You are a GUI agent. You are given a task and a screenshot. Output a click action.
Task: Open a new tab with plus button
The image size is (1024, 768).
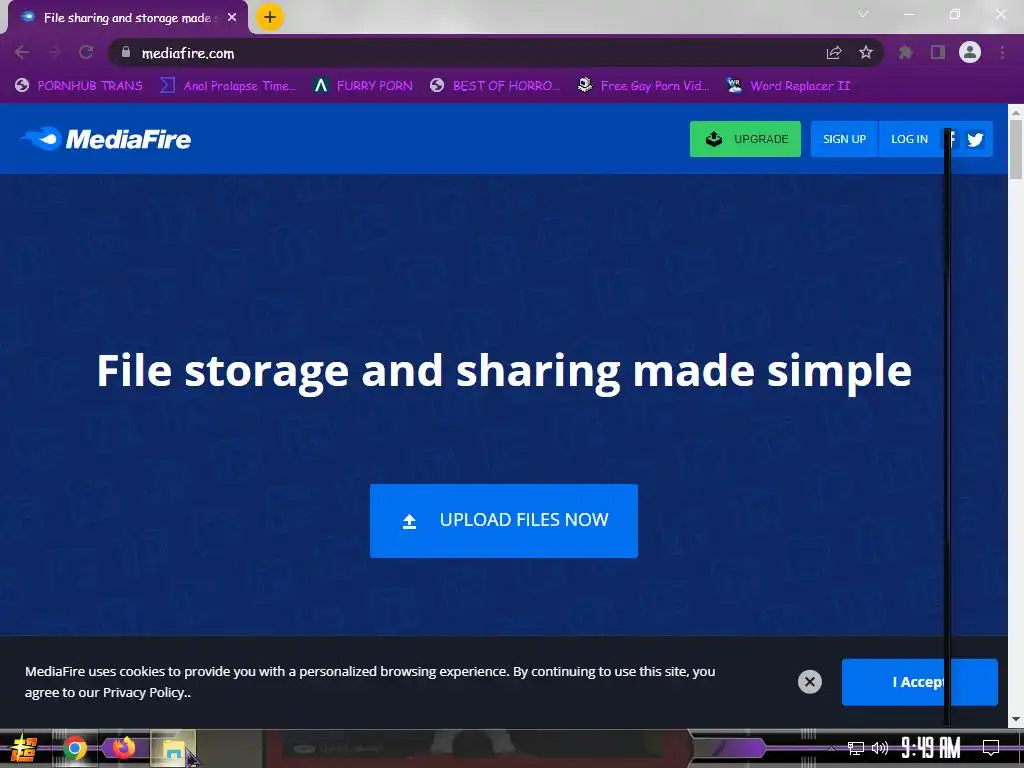(270, 17)
